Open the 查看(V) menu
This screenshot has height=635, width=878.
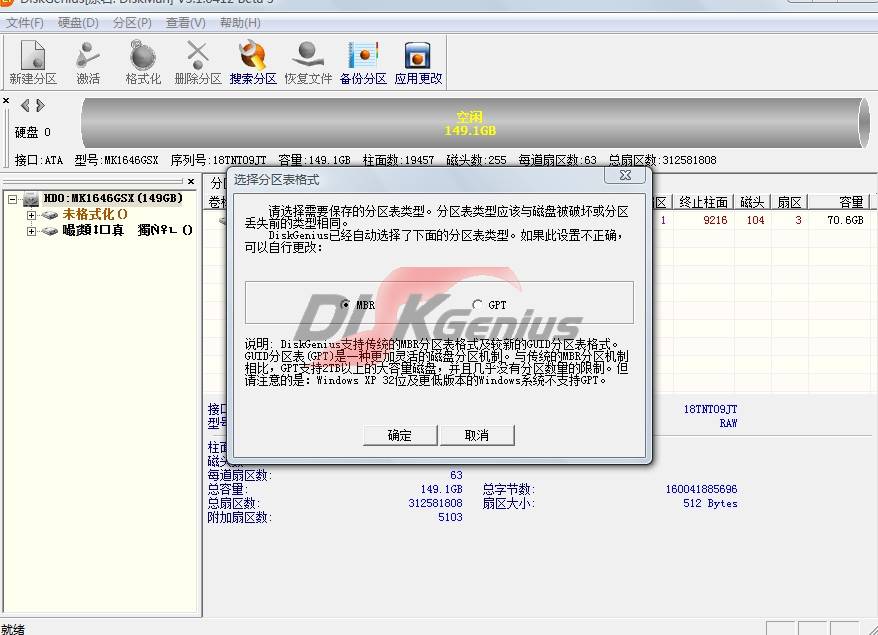[185, 23]
